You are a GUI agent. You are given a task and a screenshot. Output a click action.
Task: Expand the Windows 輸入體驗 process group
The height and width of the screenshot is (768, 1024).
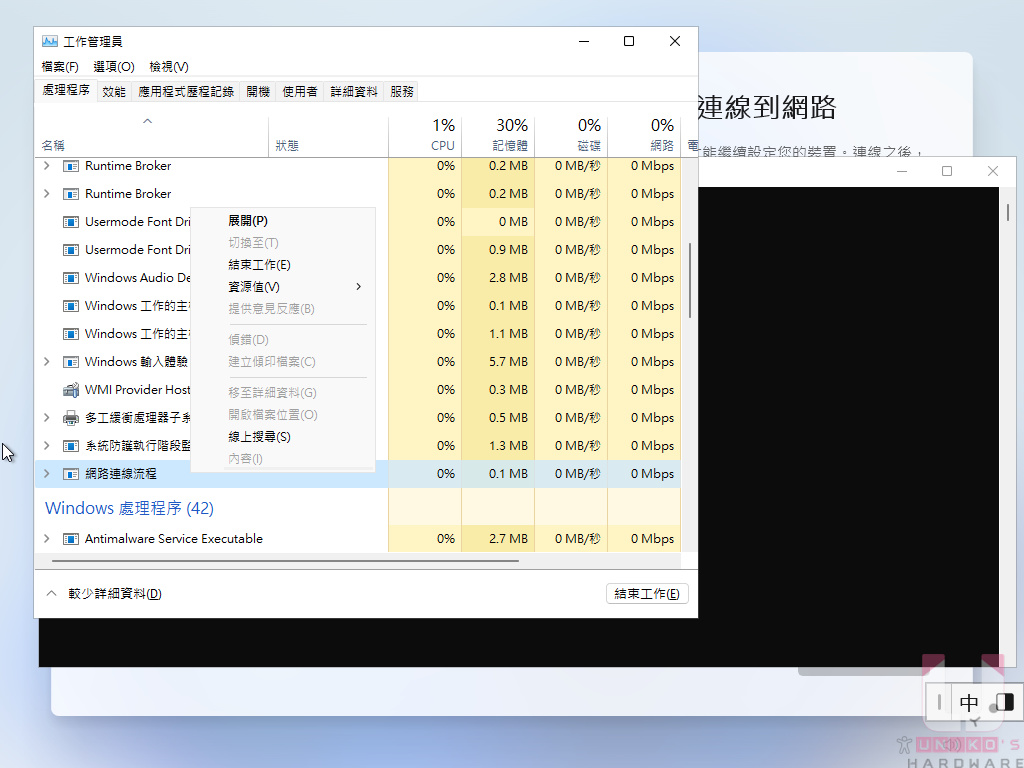click(46, 362)
